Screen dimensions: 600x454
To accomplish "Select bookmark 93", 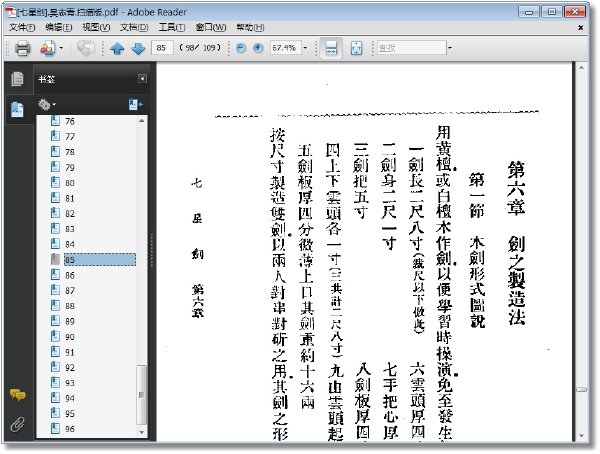I will [x=70, y=383].
